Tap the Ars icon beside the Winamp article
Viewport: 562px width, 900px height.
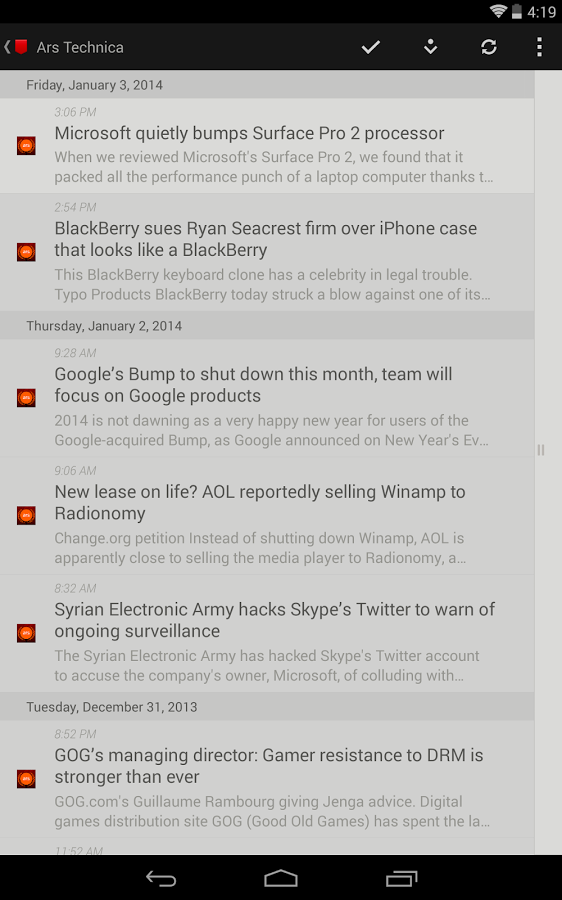tap(26, 515)
